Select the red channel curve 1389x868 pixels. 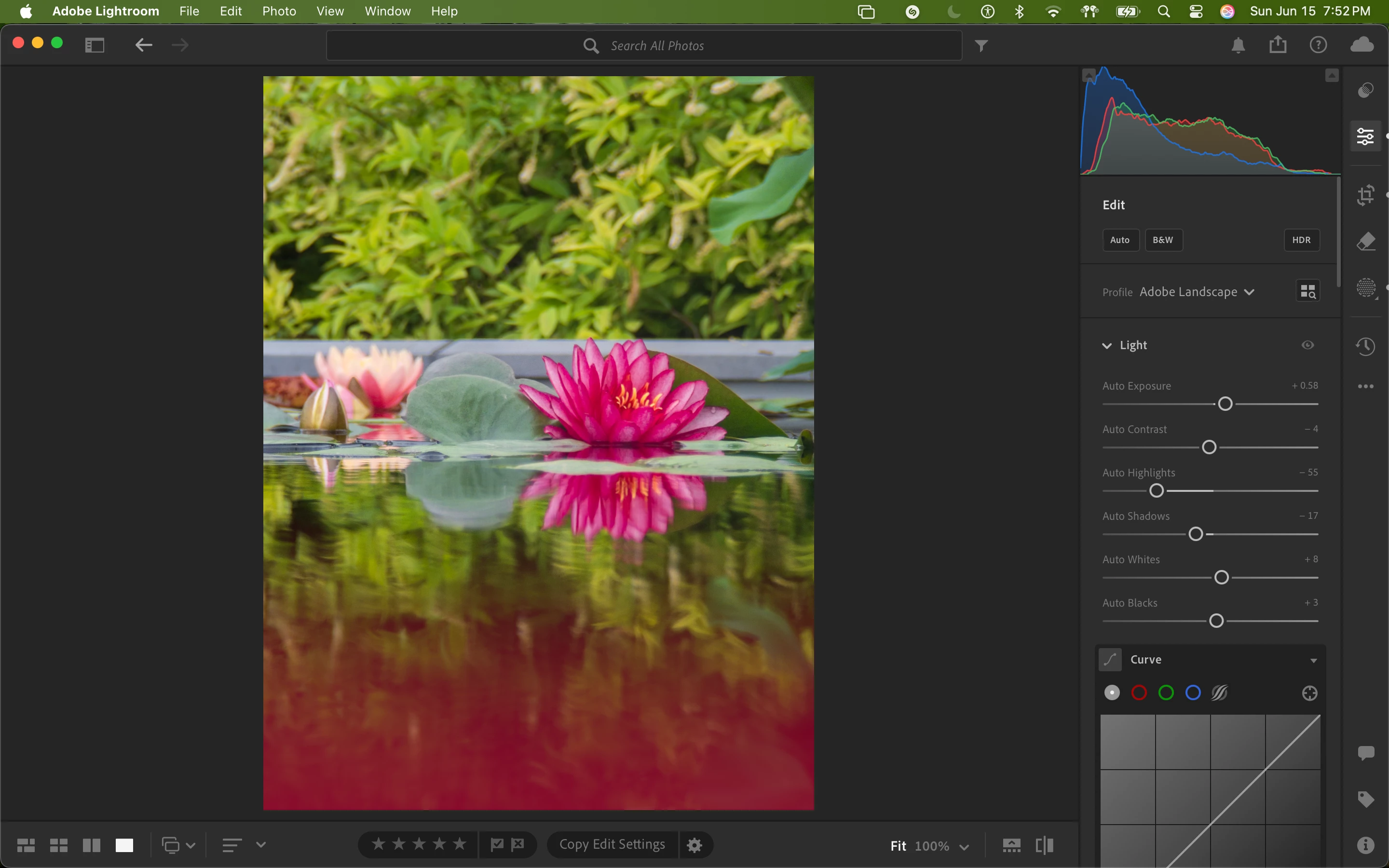(1139, 693)
